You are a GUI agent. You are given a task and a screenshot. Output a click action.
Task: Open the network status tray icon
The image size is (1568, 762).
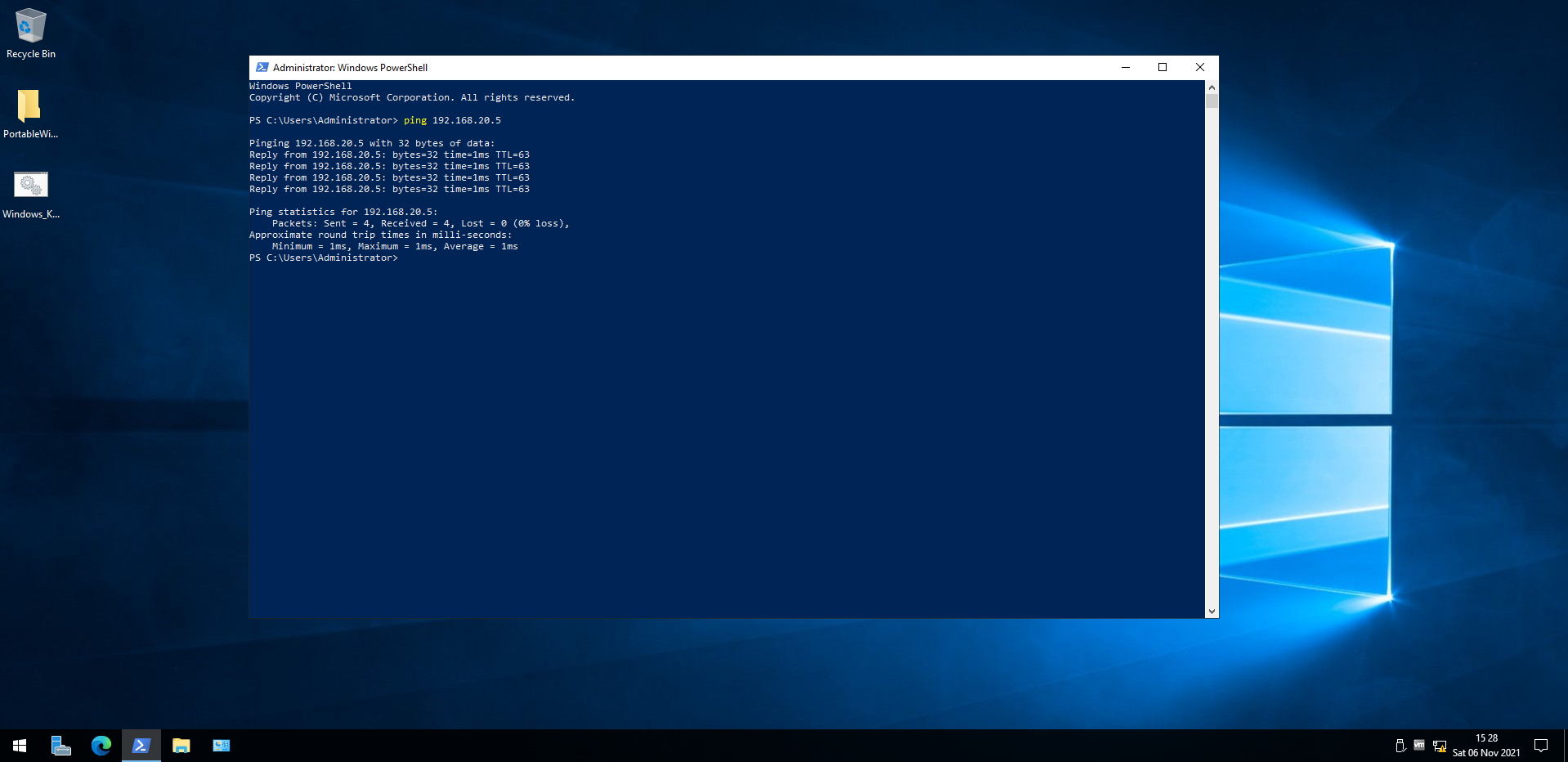click(1440, 746)
